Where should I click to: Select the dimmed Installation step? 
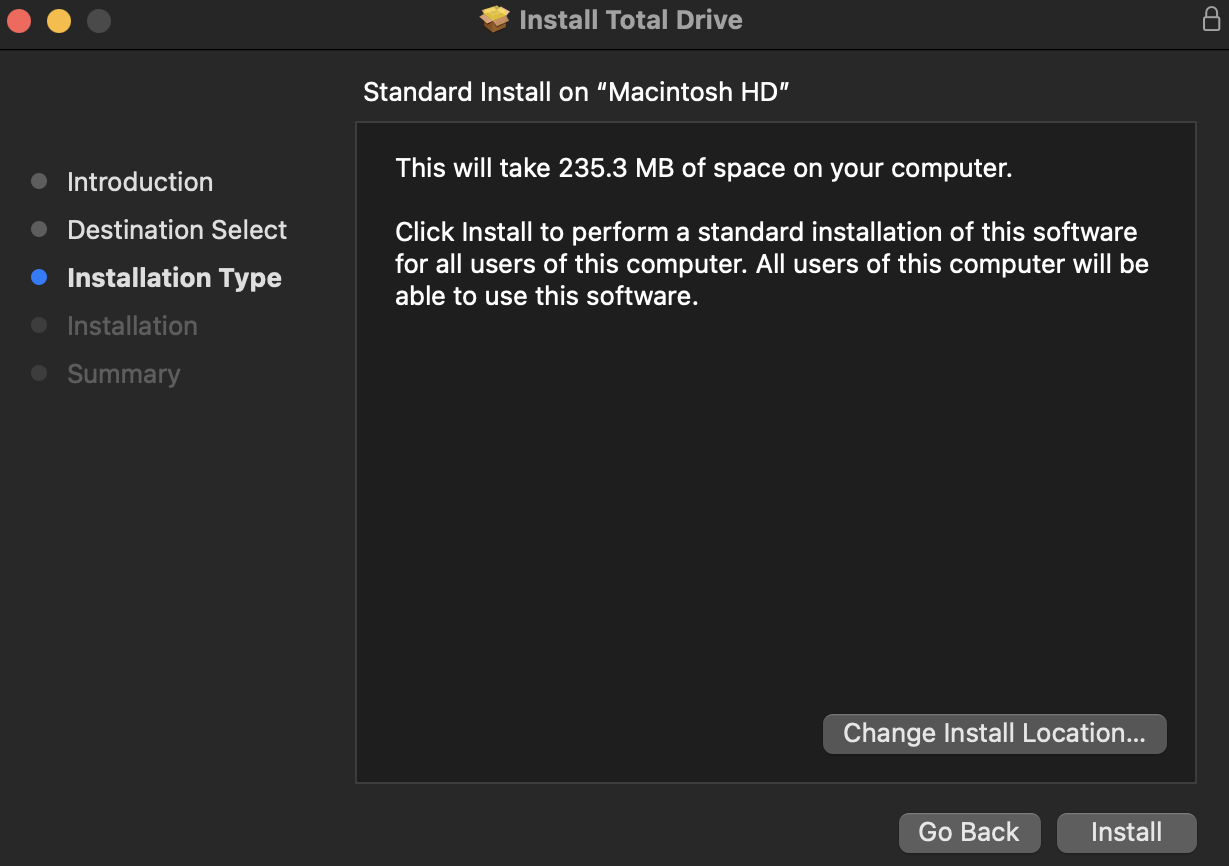(x=132, y=326)
